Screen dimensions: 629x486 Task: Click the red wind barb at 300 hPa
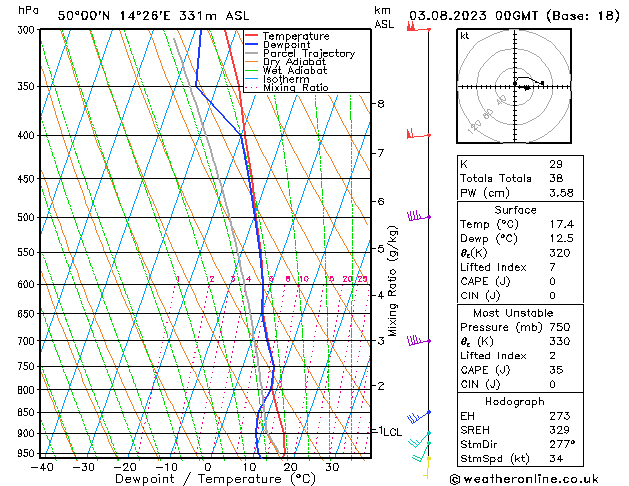coord(418,27)
